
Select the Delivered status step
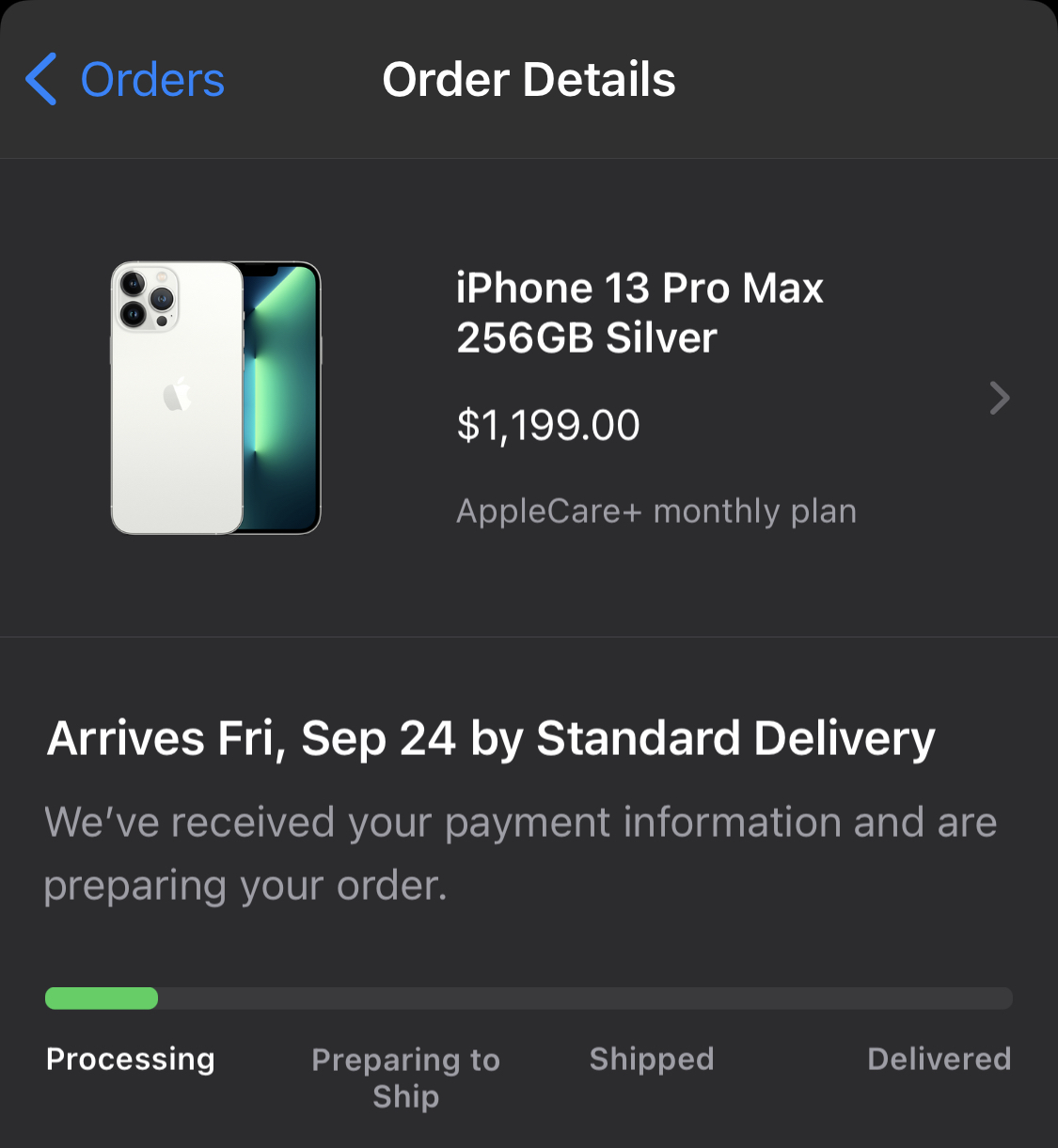tap(939, 1059)
